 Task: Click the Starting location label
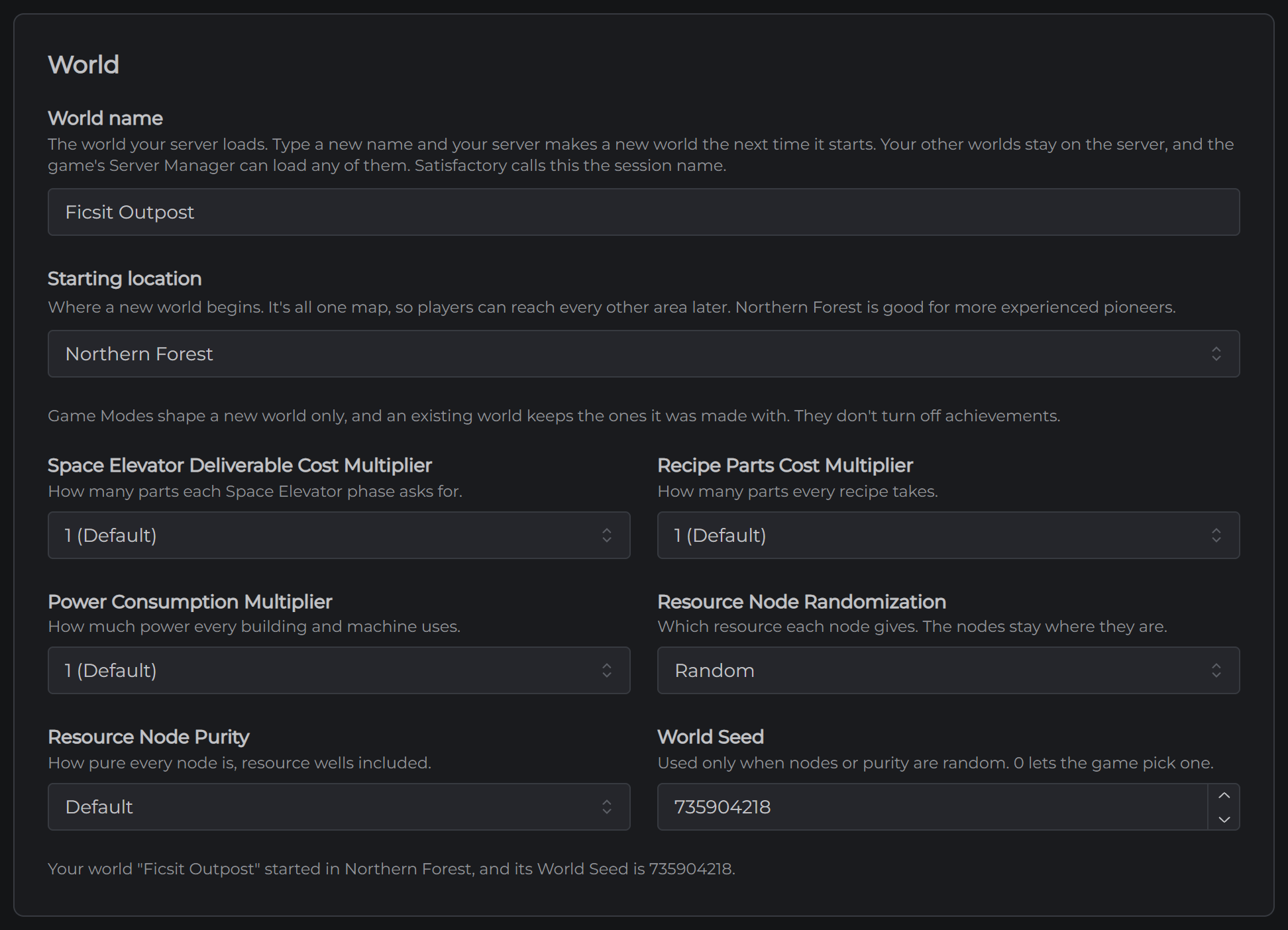(x=125, y=278)
